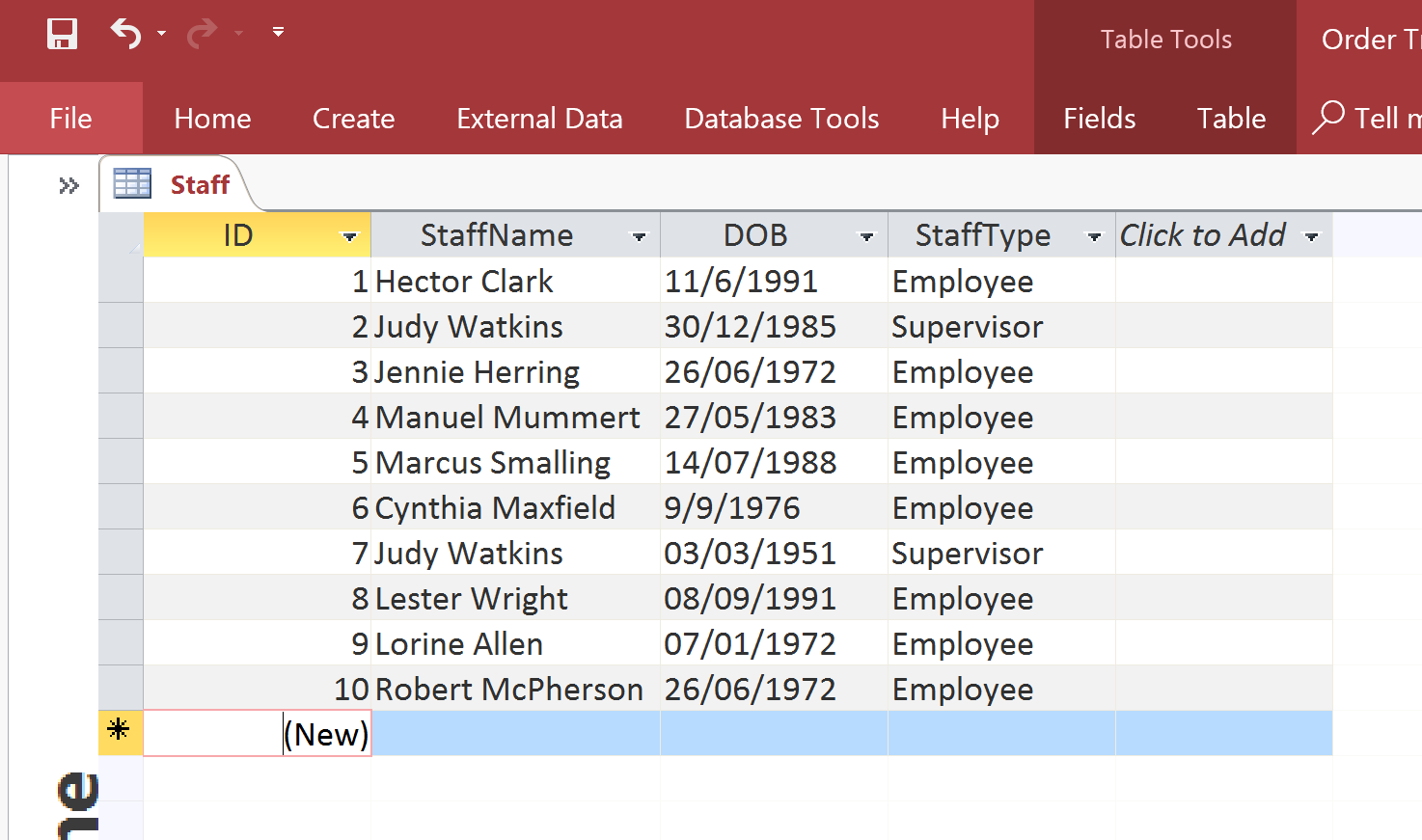Open the File menu tab

[x=71, y=118]
